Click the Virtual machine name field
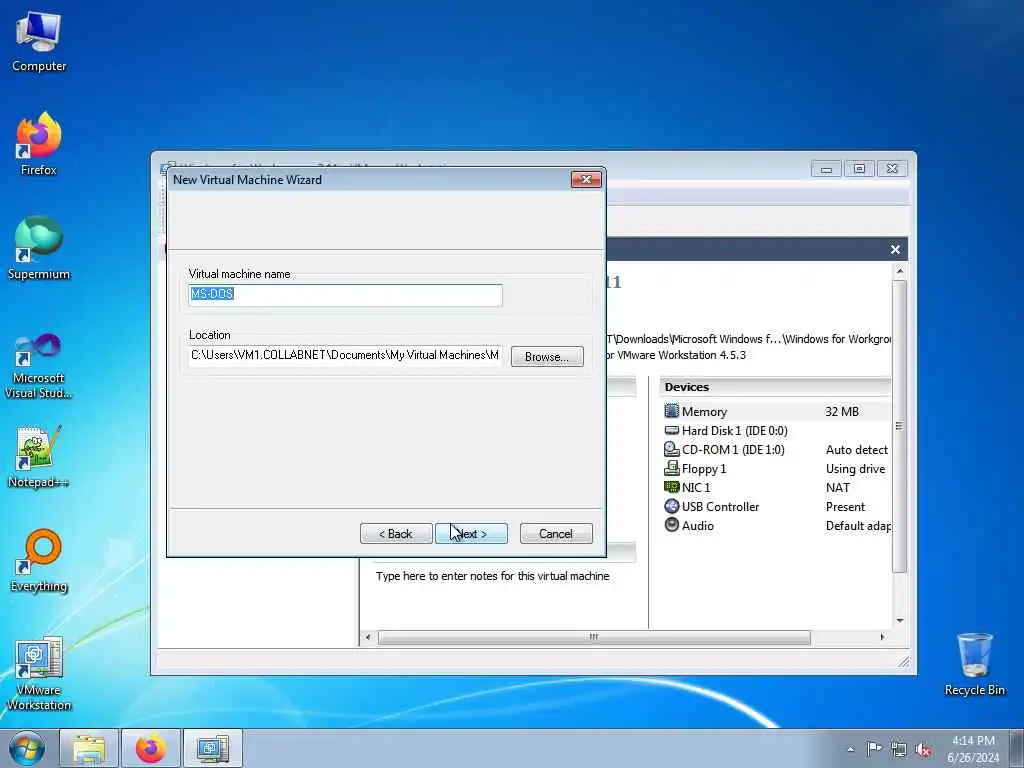 click(345, 295)
